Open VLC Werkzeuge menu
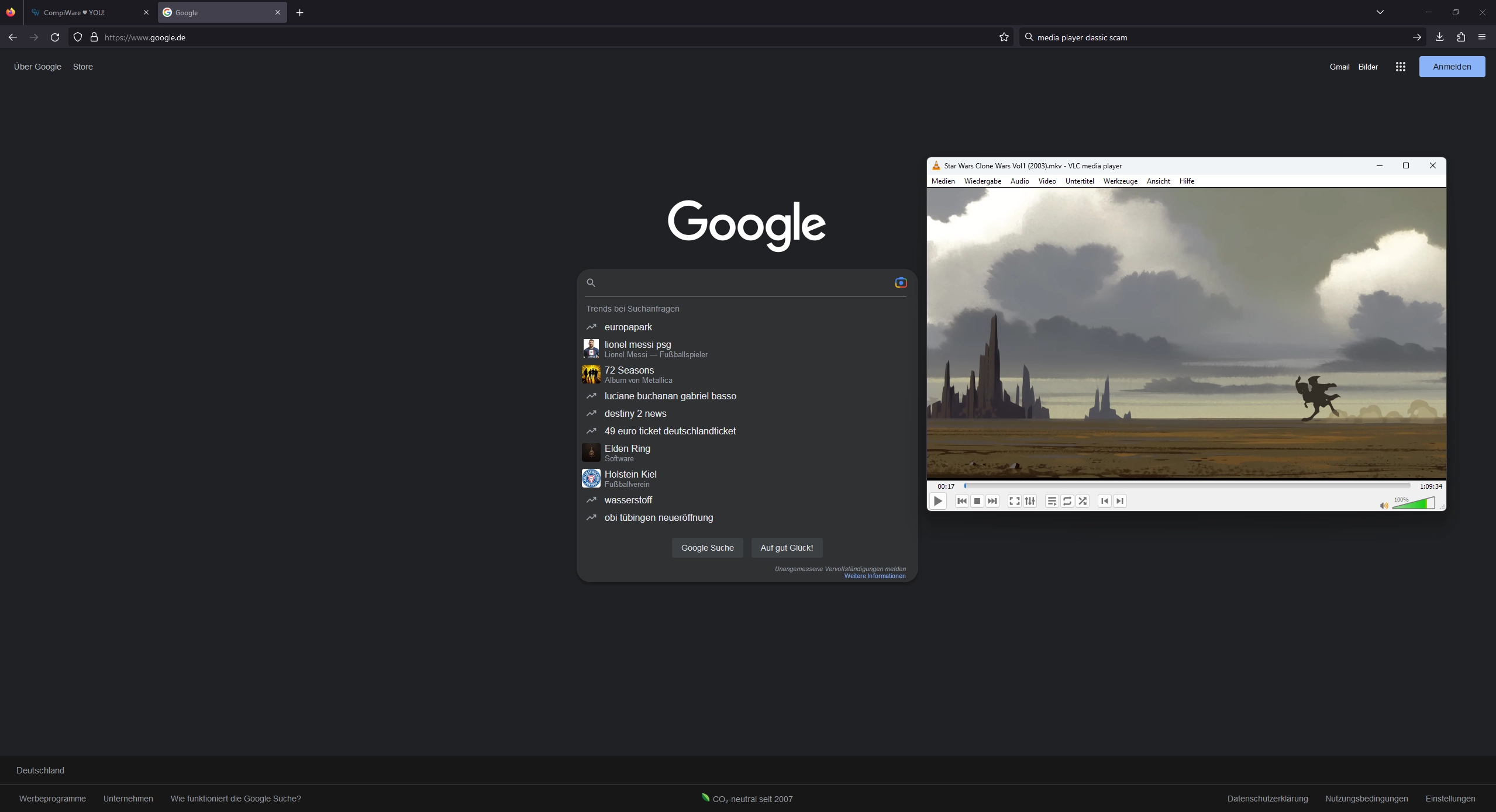Viewport: 1496px width, 812px height. [1120, 181]
